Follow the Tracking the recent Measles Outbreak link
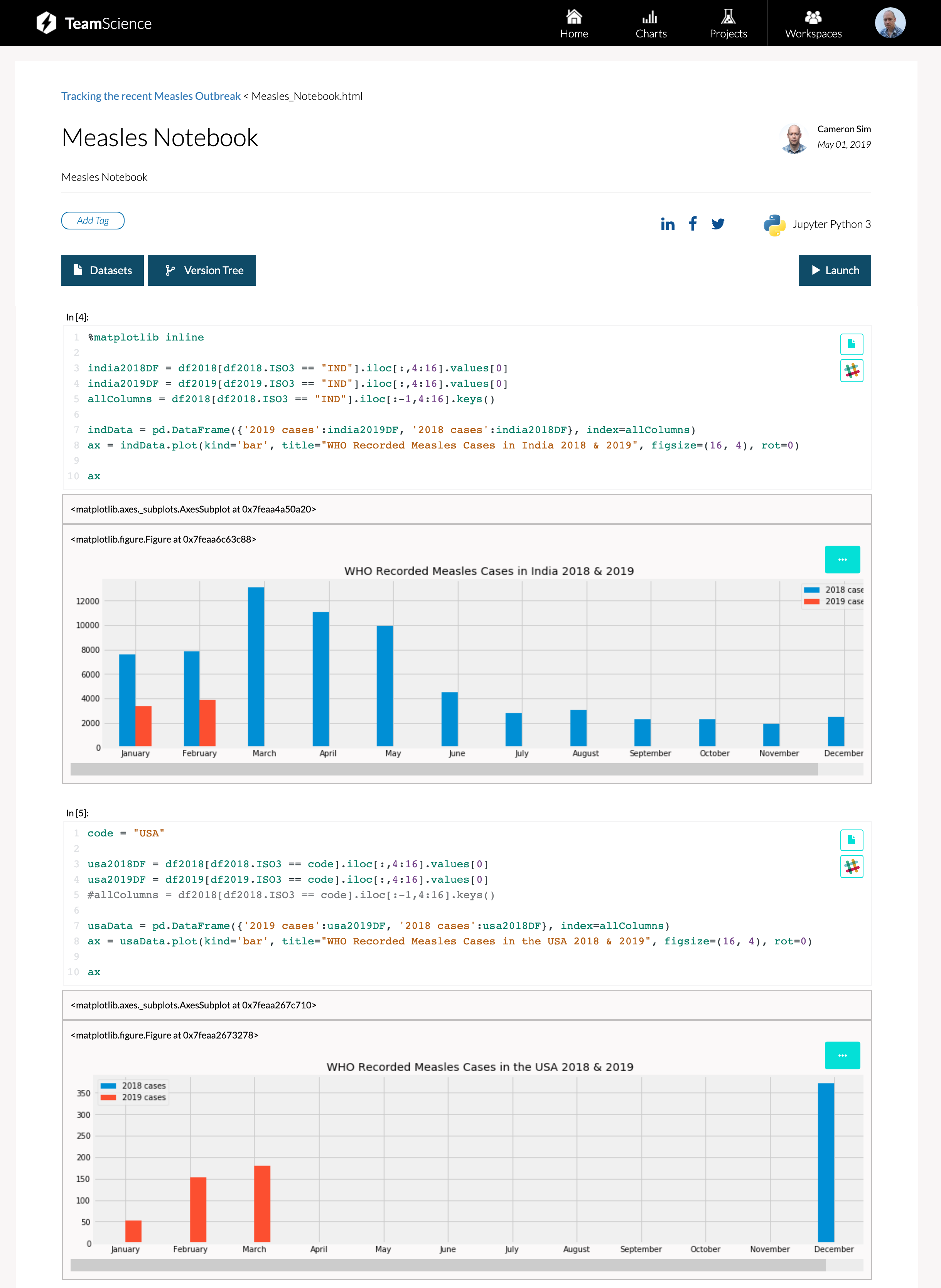The image size is (941, 1288). tap(150, 96)
